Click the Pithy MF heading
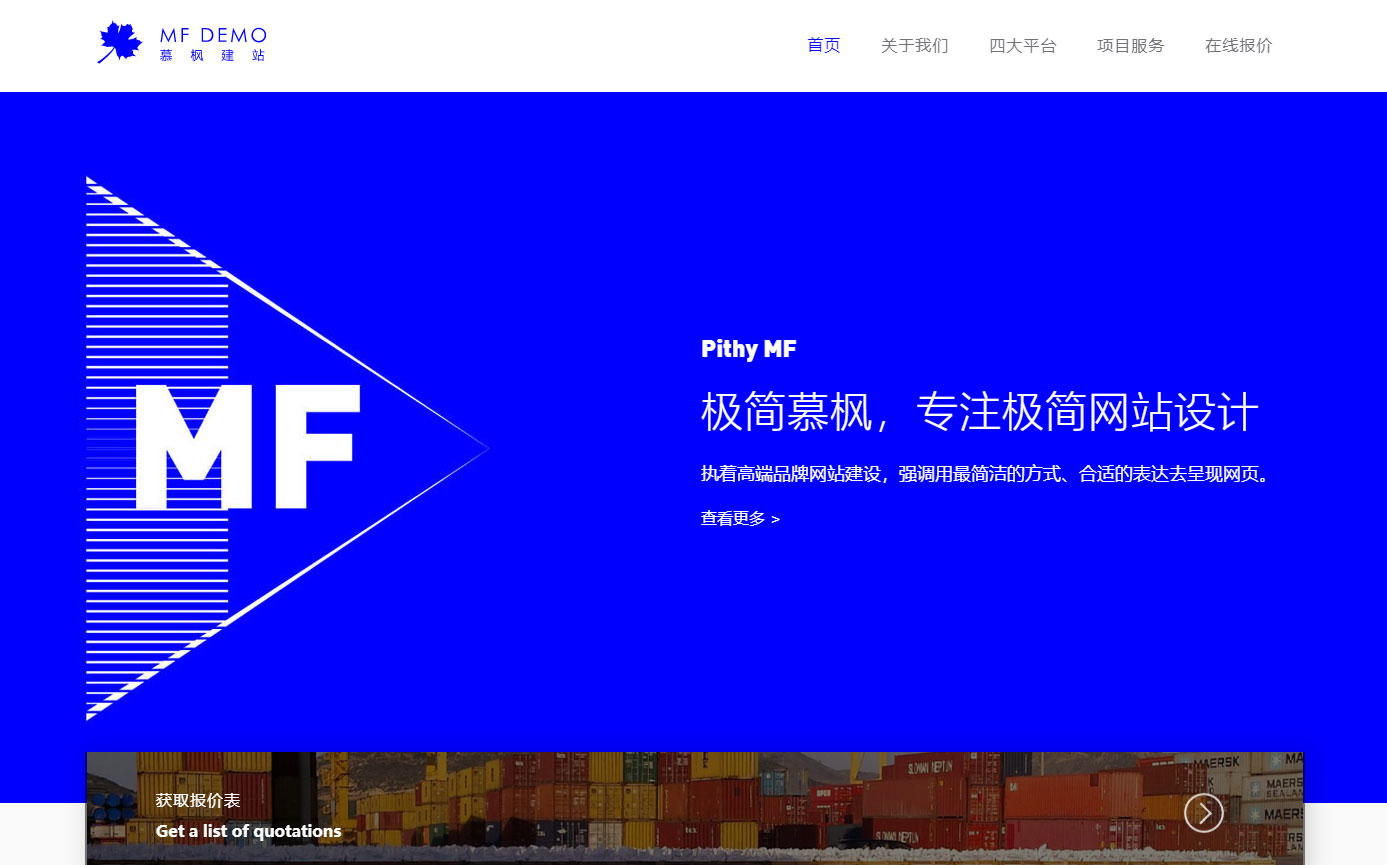Viewport: 1387px width, 865px height. tap(748, 349)
